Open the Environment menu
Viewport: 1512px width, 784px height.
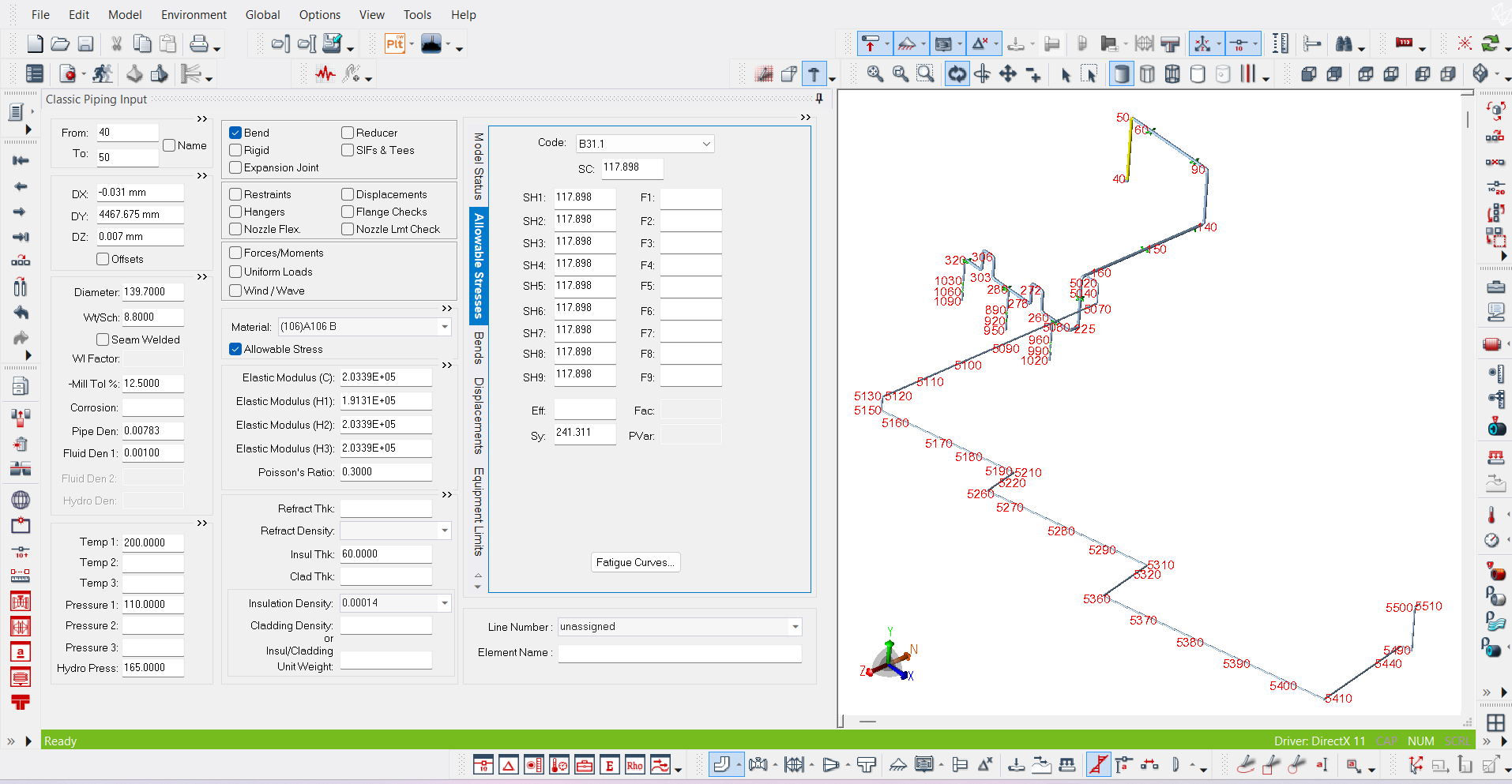click(194, 14)
